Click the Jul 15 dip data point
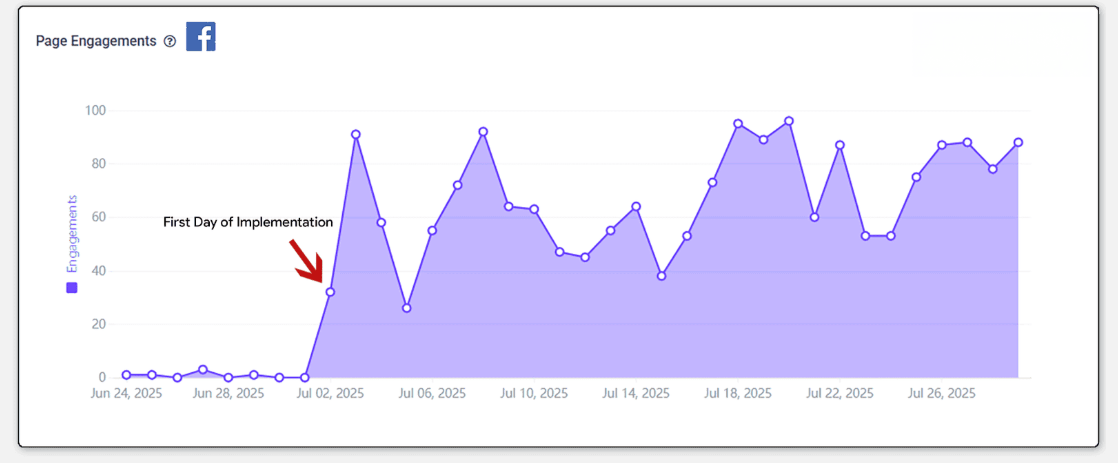 661,276
